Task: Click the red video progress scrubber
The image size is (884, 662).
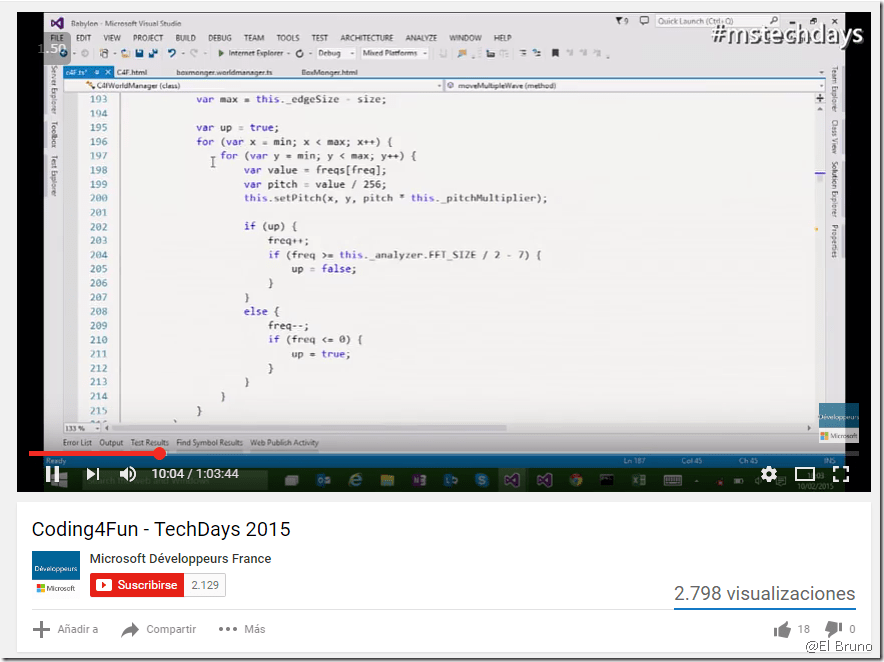Action: (159, 454)
